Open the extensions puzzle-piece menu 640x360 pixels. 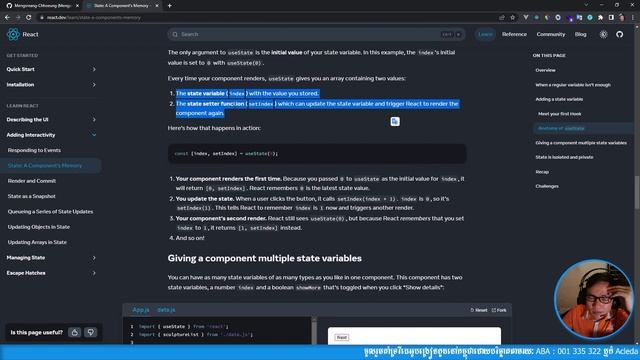click(x=600, y=18)
